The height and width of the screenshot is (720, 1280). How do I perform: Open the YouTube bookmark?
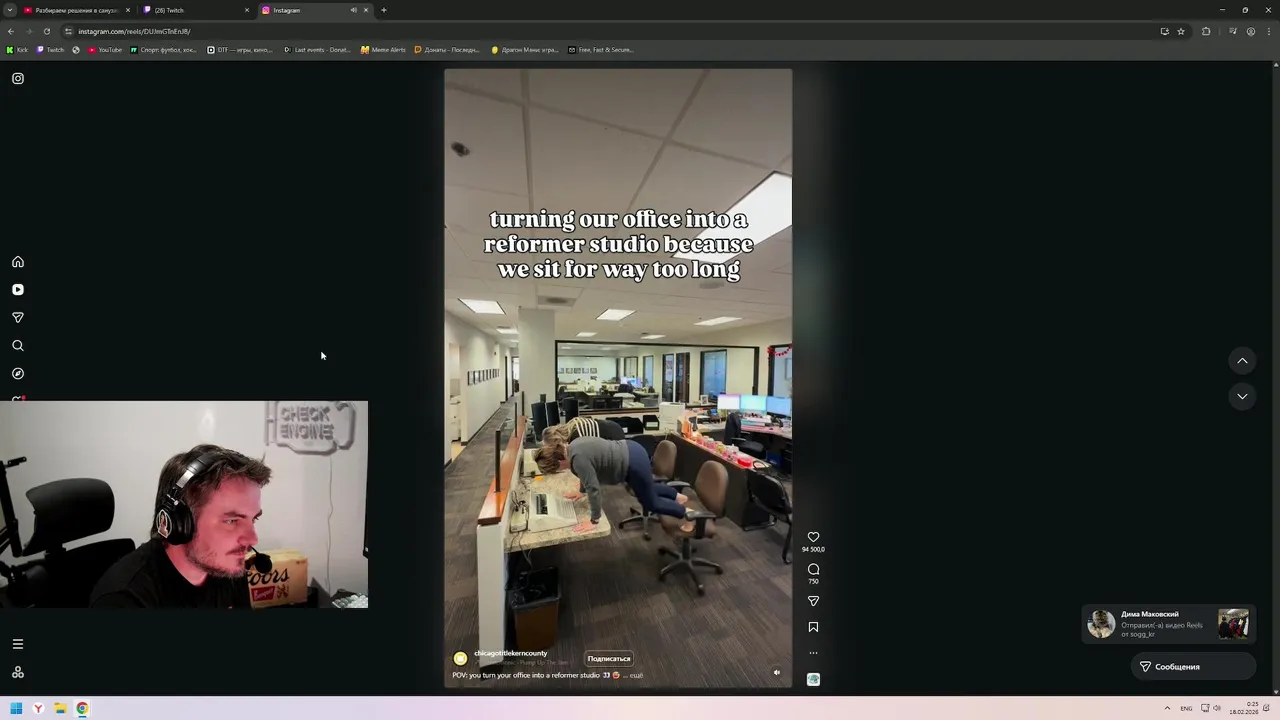click(x=105, y=50)
